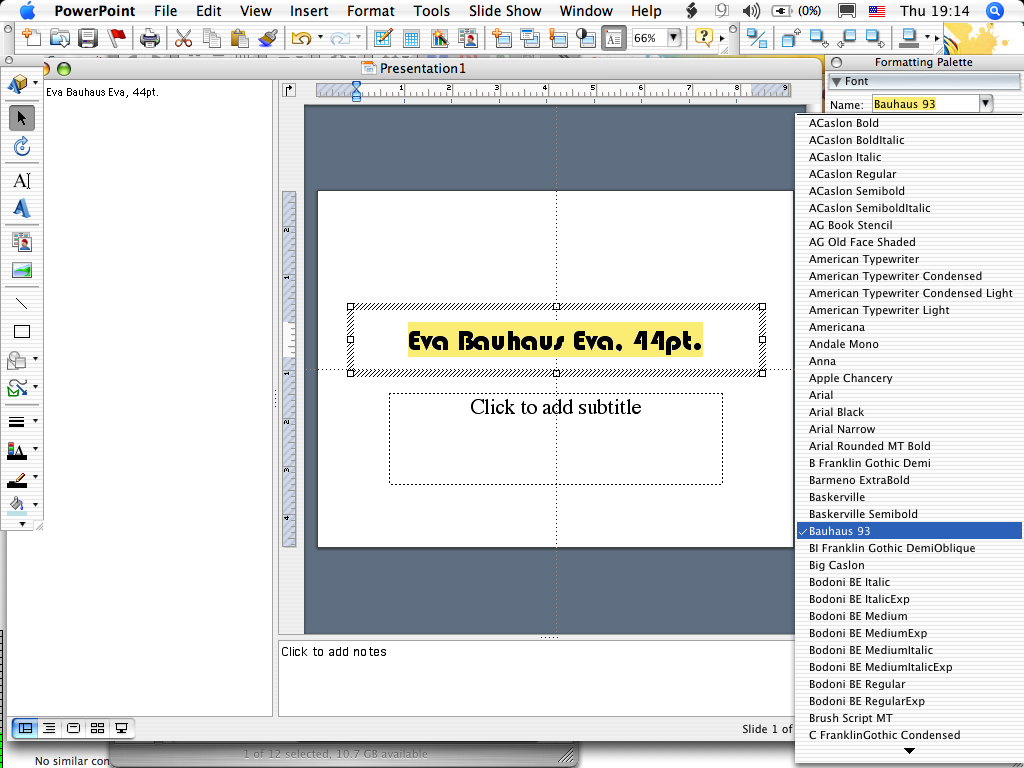Select the Line drawing tool
The image size is (1024, 768).
(x=22, y=304)
